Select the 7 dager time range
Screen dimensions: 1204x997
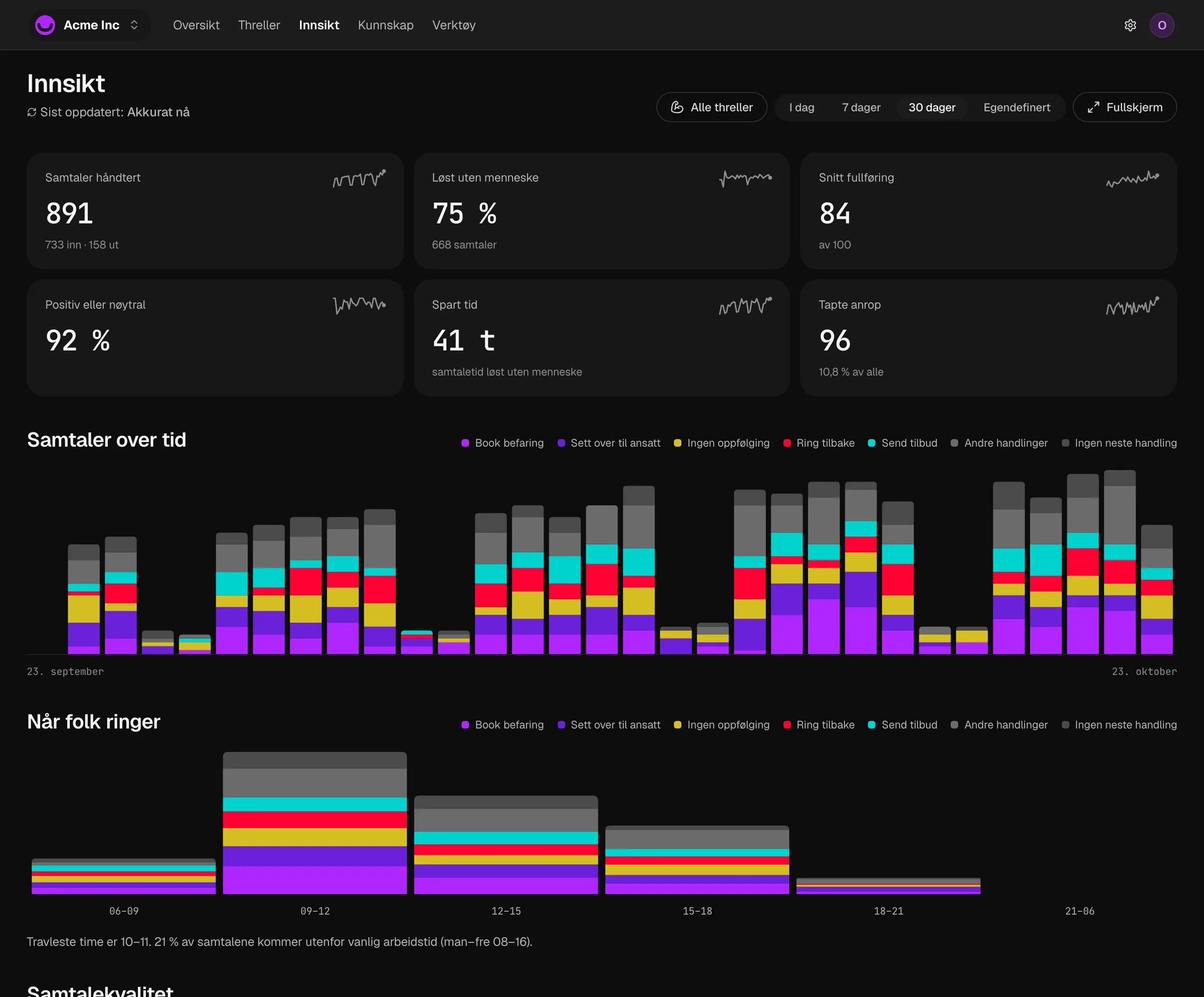click(860, 107)
